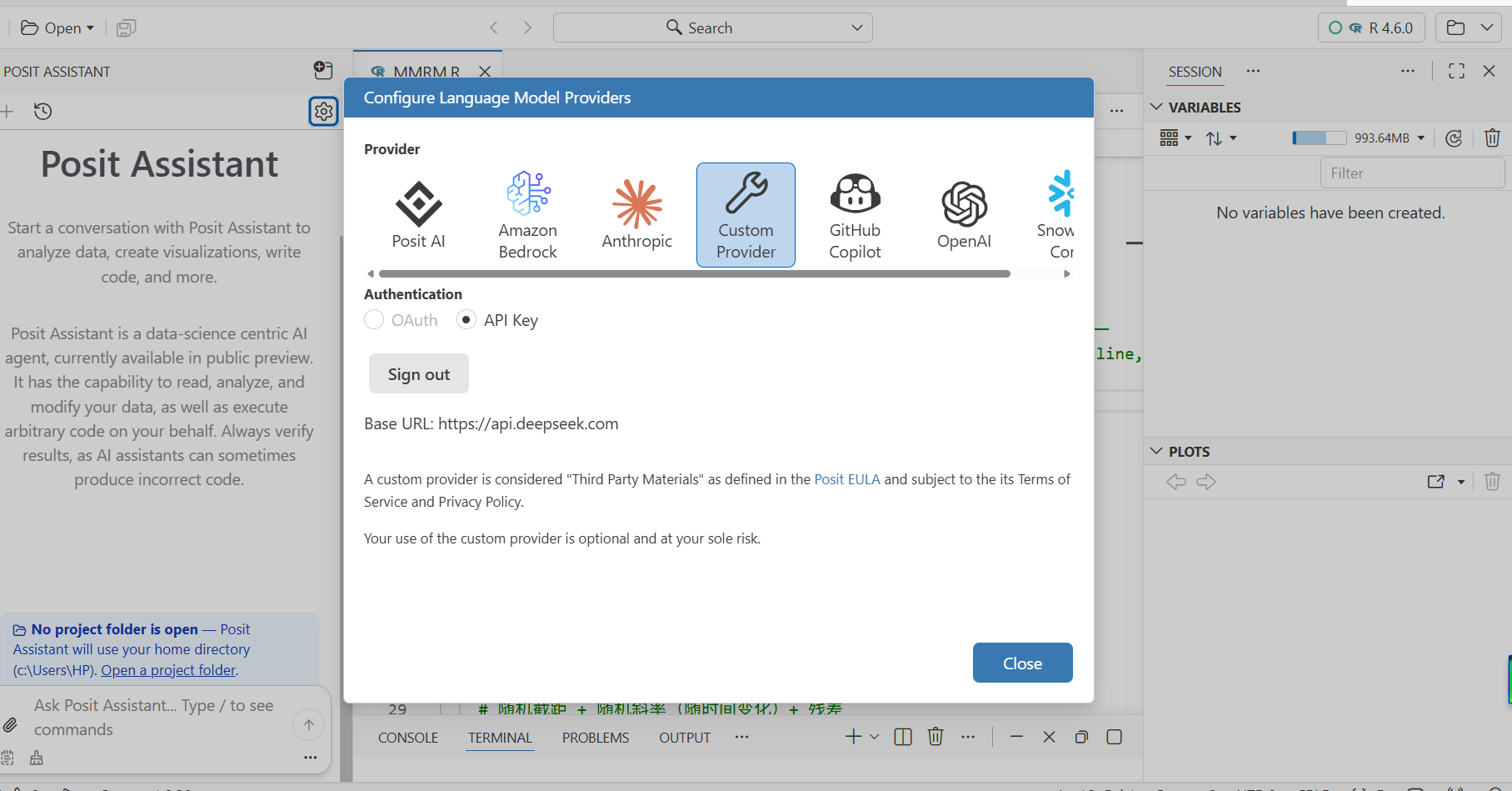Split the terminal panel
Image resolution: width=1512 pixels, height=791 pixels.
[902, 737]
